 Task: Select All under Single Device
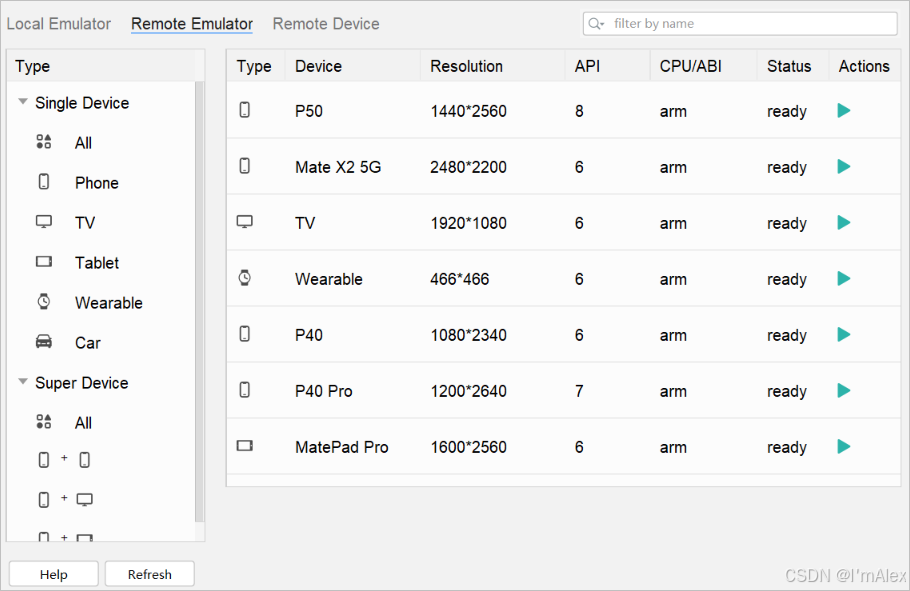[84, 143]
